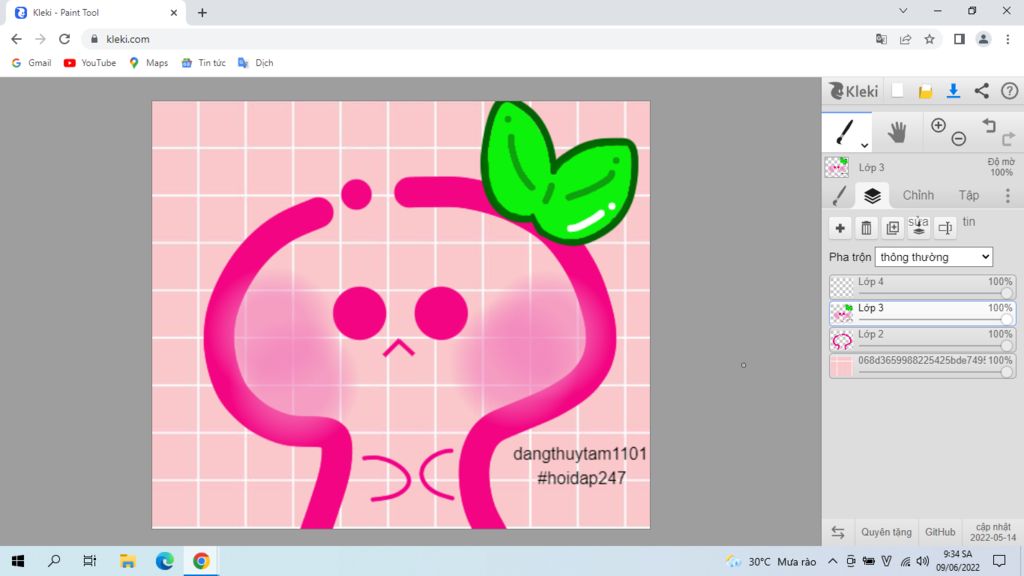Open the Gmail bookmark
Viewport: 1024px width, 576px height.
[31, 63]
